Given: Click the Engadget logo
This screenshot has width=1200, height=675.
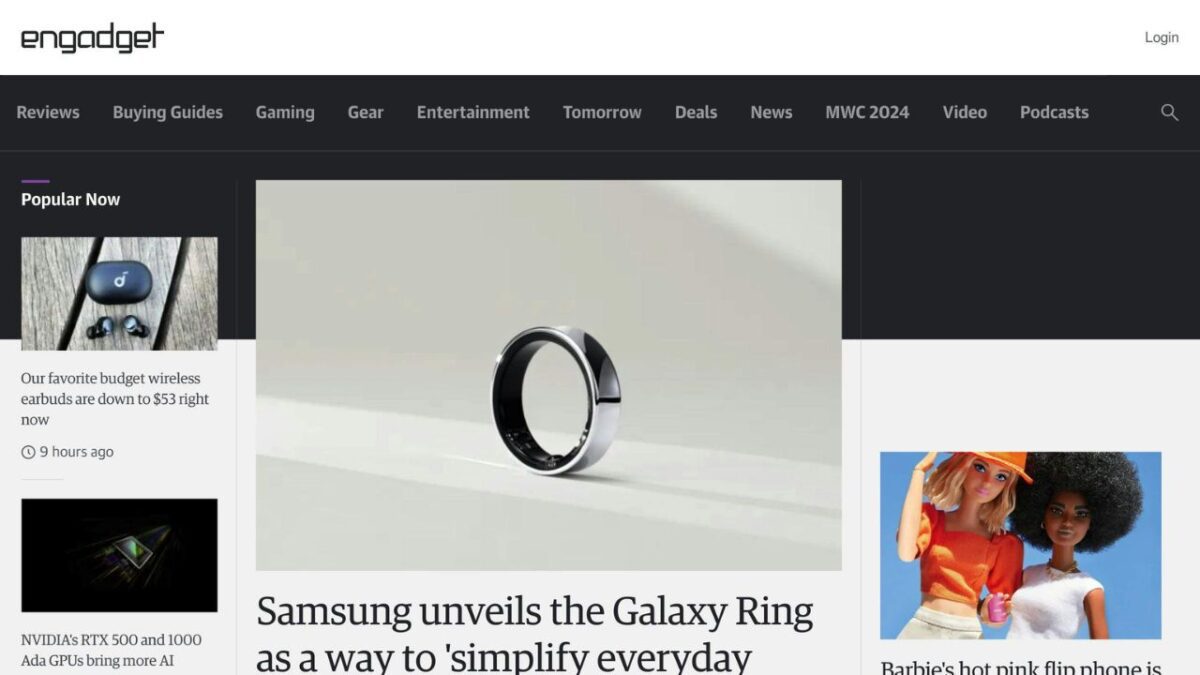Looking at the screenshot, I should tap(92, 38).
